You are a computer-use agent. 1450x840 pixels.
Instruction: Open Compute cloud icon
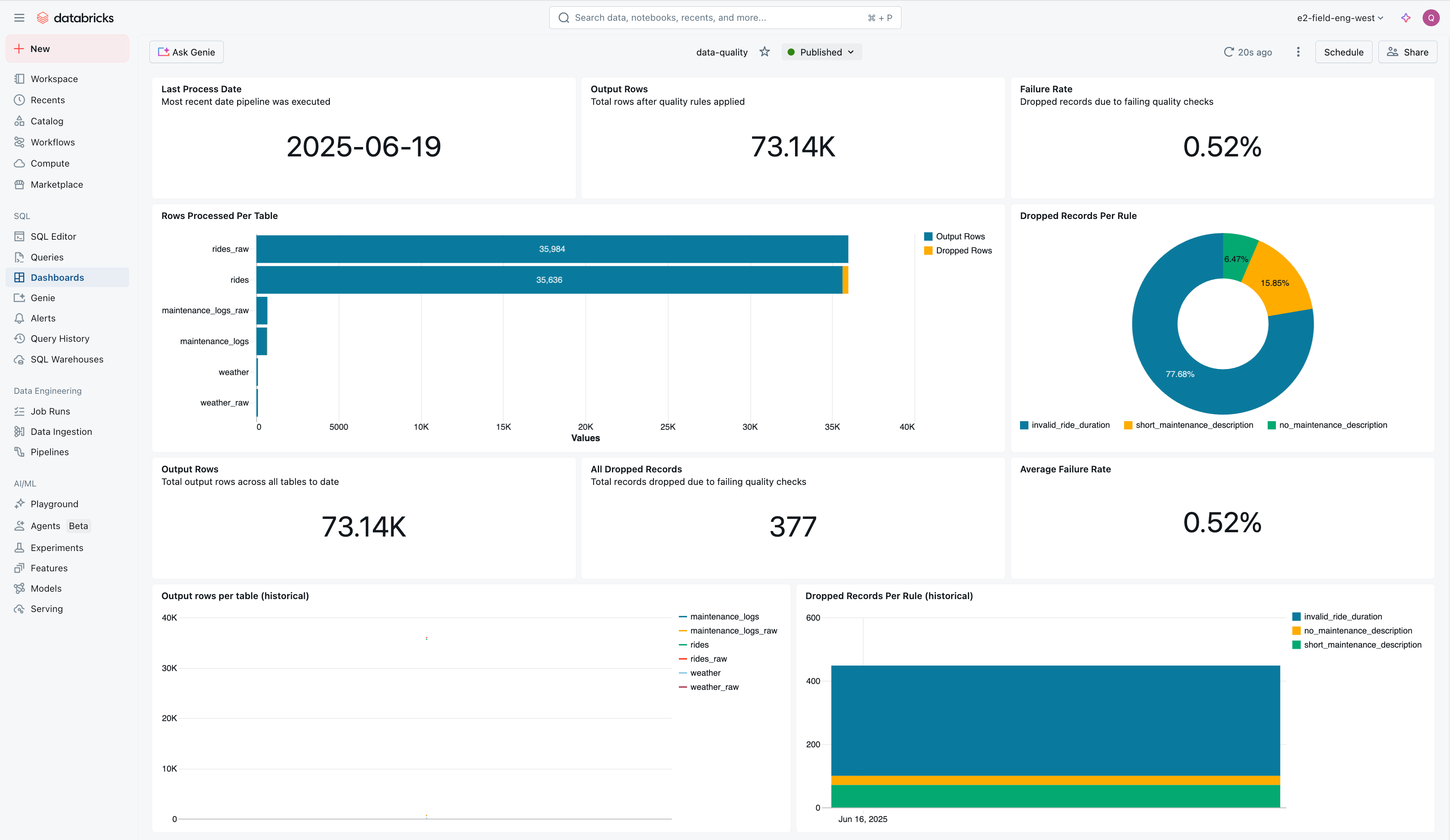pyautogui.click(x=20, y=163)
